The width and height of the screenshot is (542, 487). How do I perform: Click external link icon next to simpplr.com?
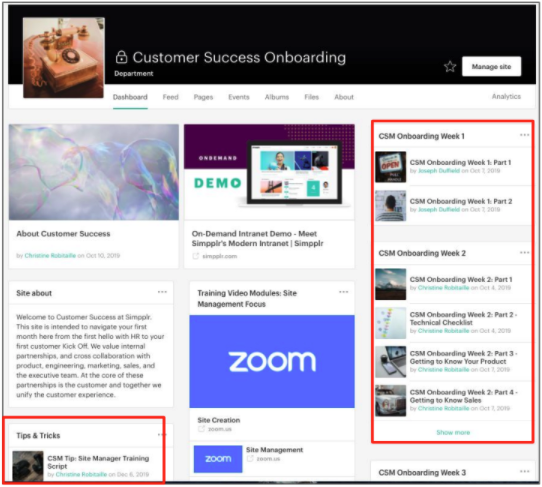(x=196, y=256)
